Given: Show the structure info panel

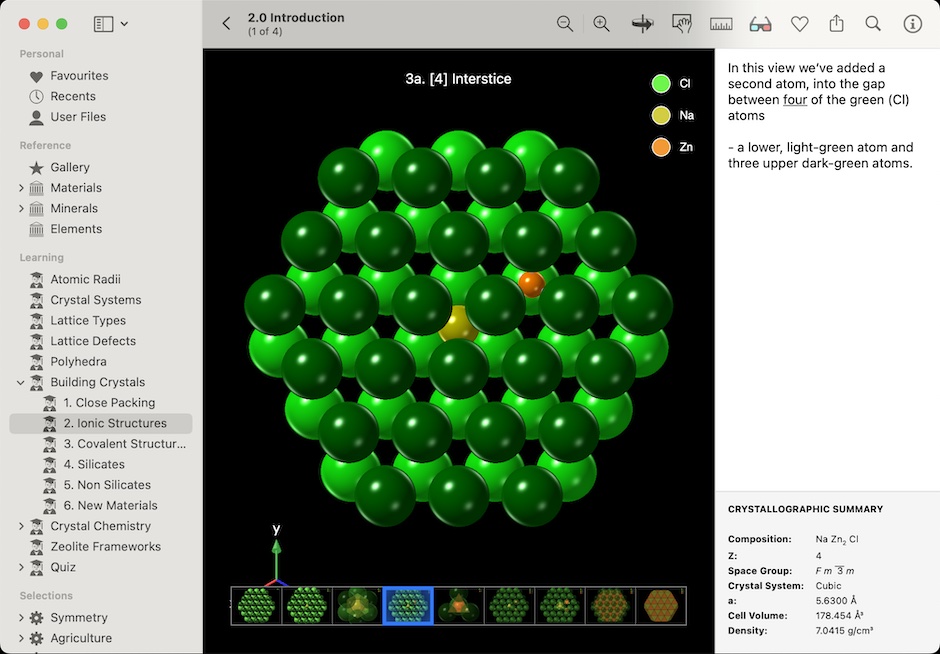Looking at the screenshot, I should [912, 23].
